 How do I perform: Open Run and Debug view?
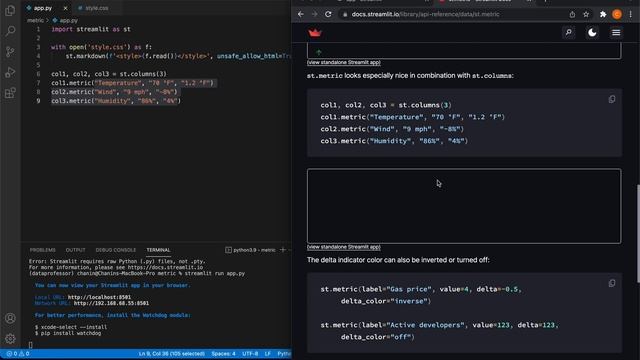point(10,72)
